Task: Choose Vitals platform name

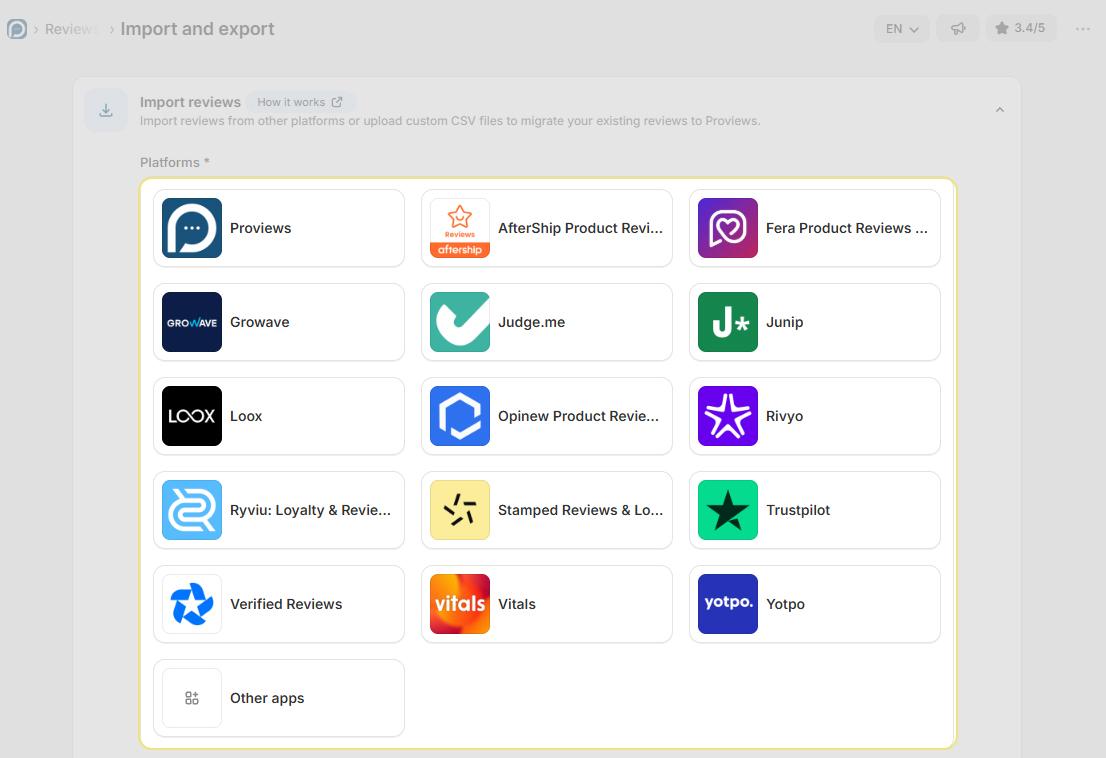Action: (x=517, y=604)
